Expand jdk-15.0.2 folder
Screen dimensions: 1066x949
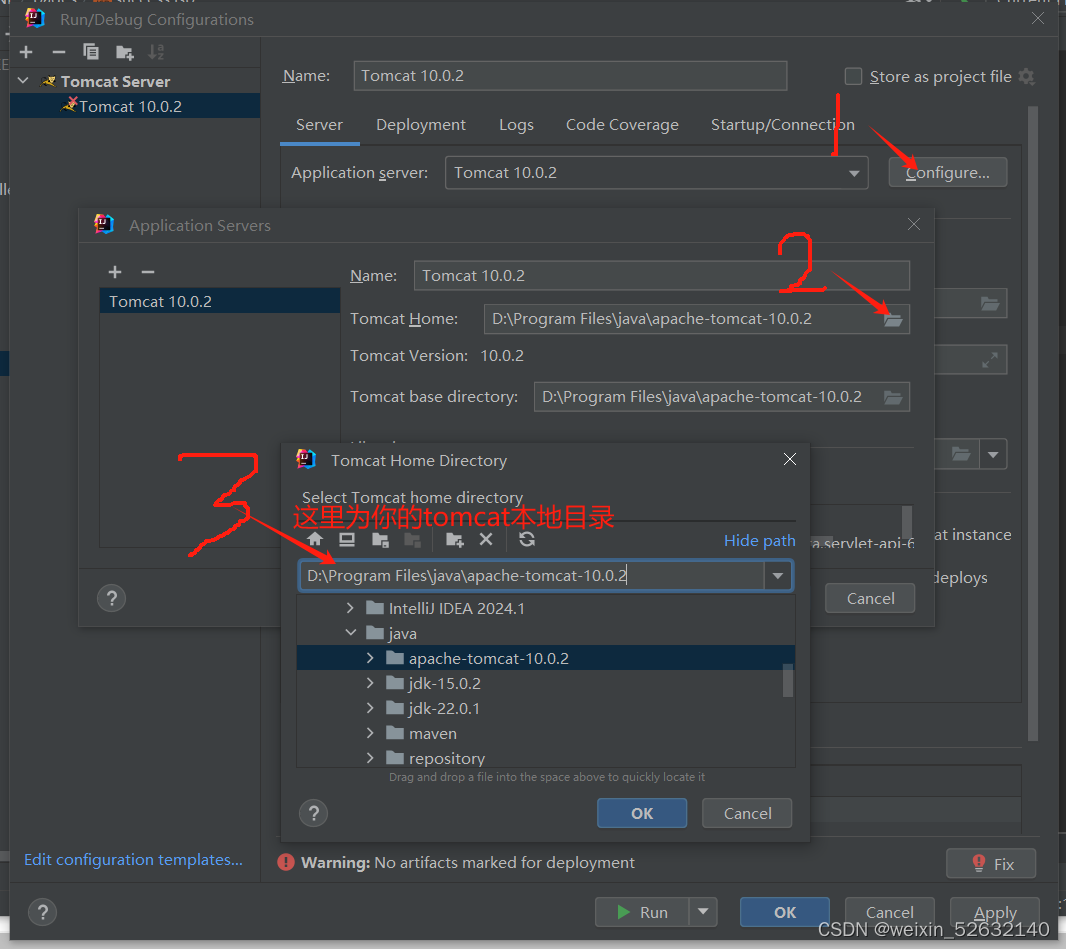[370, 683]
